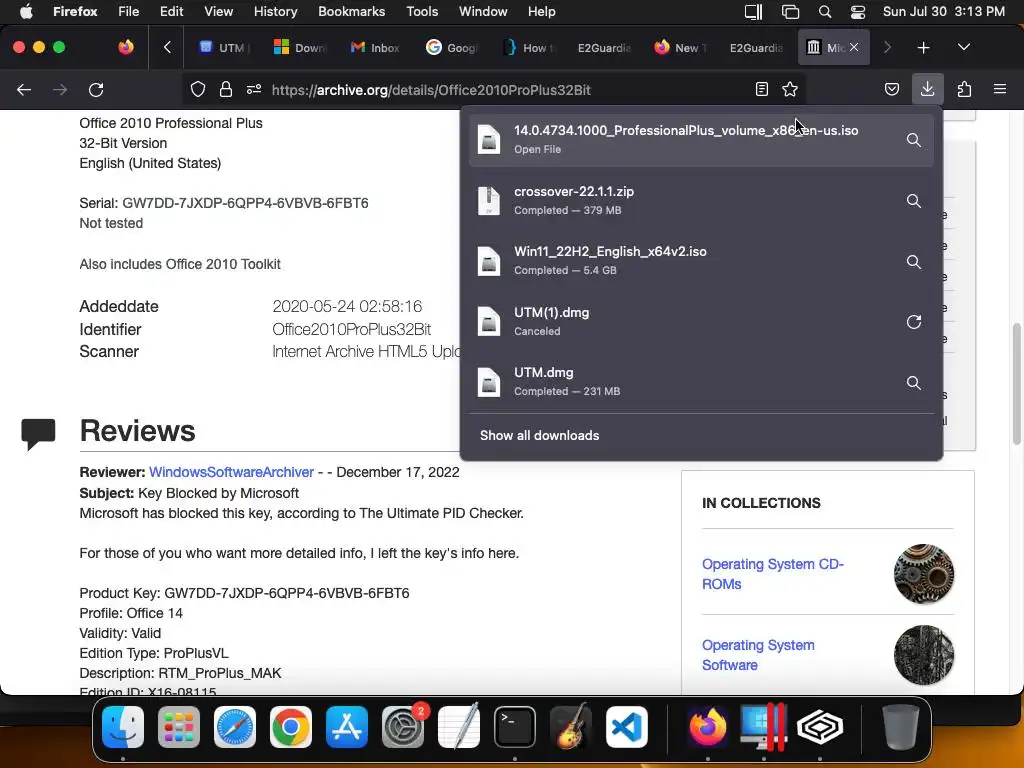
Task: Open System Settings in the Dock
Action: [403, 727]
